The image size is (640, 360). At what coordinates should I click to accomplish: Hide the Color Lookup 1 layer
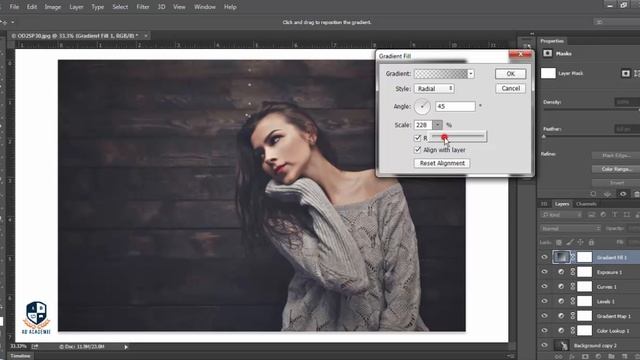click(x=544, y=331)
